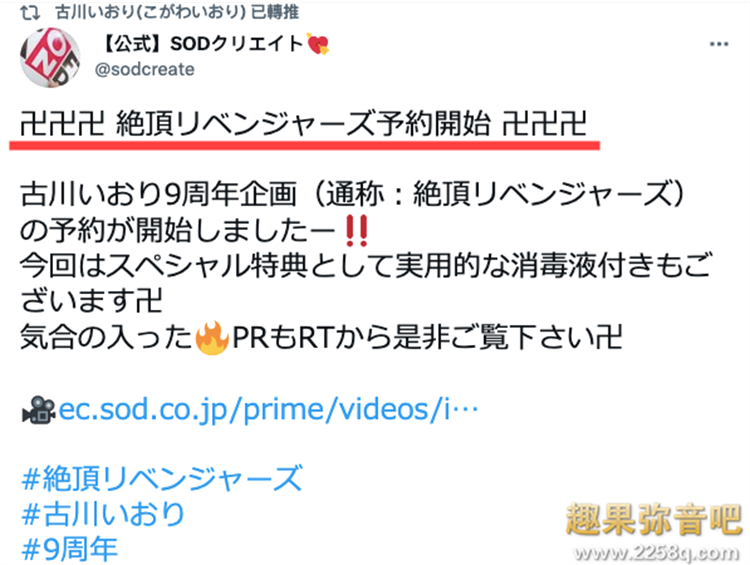Open the three-dot more options menu
The width and height of the screenshot is (750, 565).
pyautogui.click(x=719, y=44)
